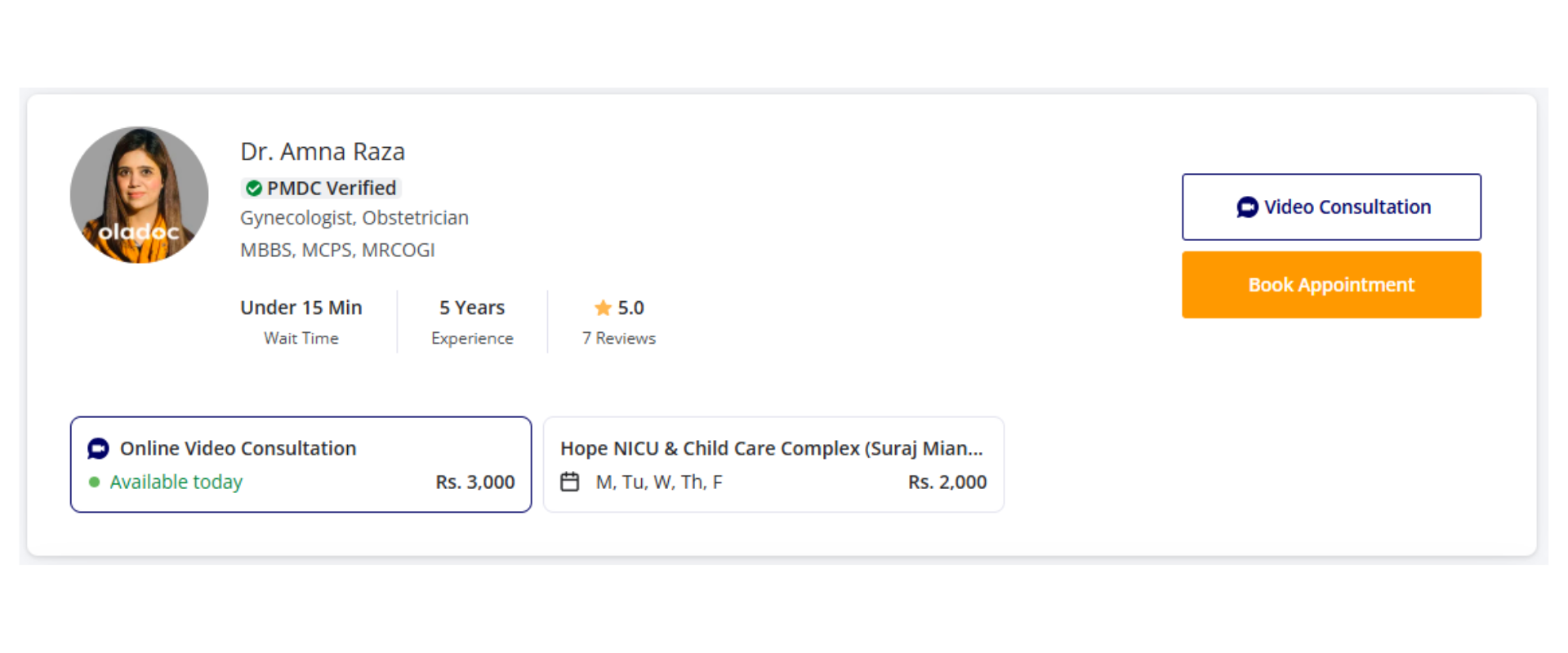The height and width of the screenshot is (653, 1568).
Task: Select the Online Video Consultation card
Action: tap(301, 464)
